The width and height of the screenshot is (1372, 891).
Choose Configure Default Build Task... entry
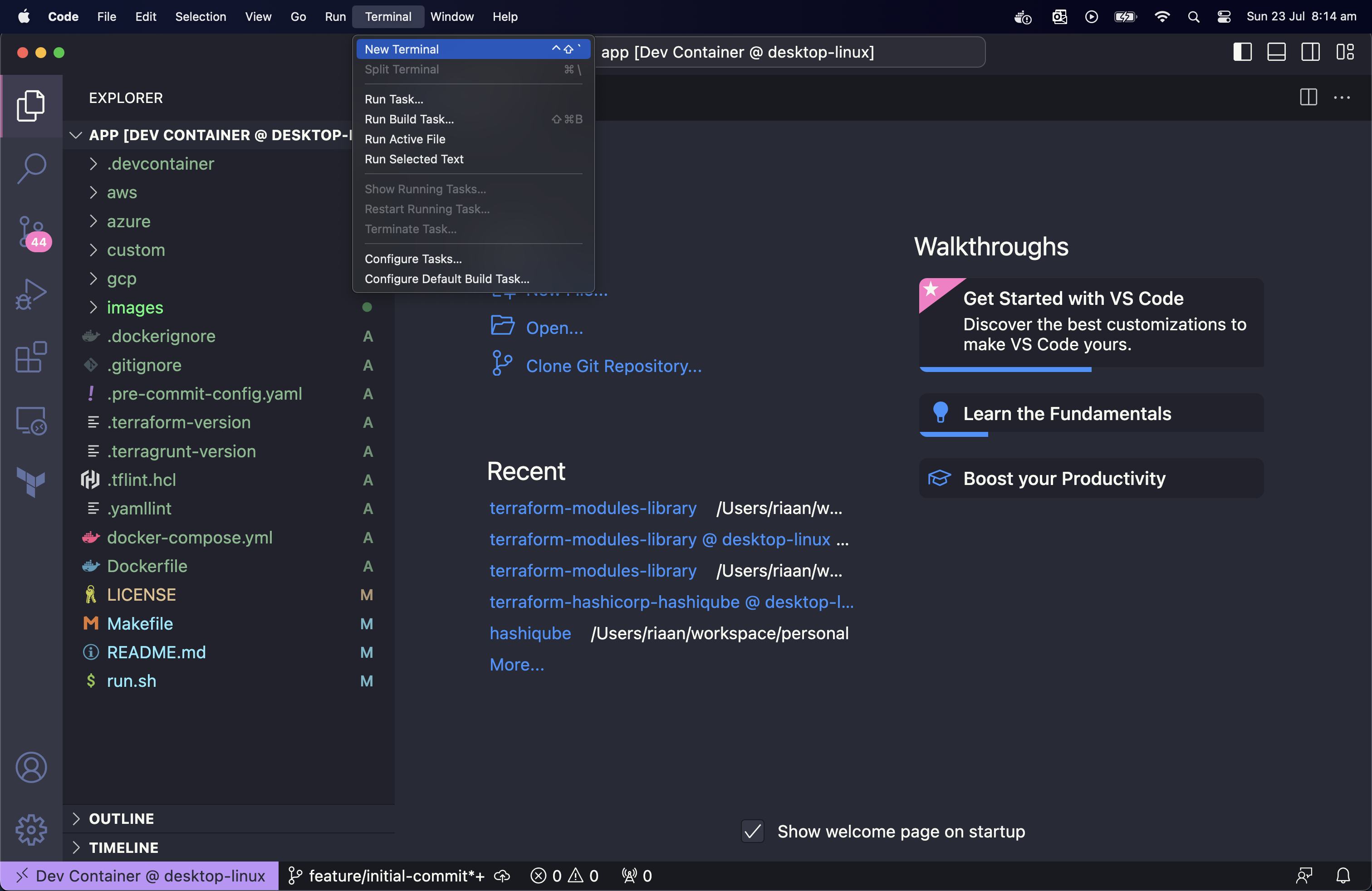(x=473, y=279)
